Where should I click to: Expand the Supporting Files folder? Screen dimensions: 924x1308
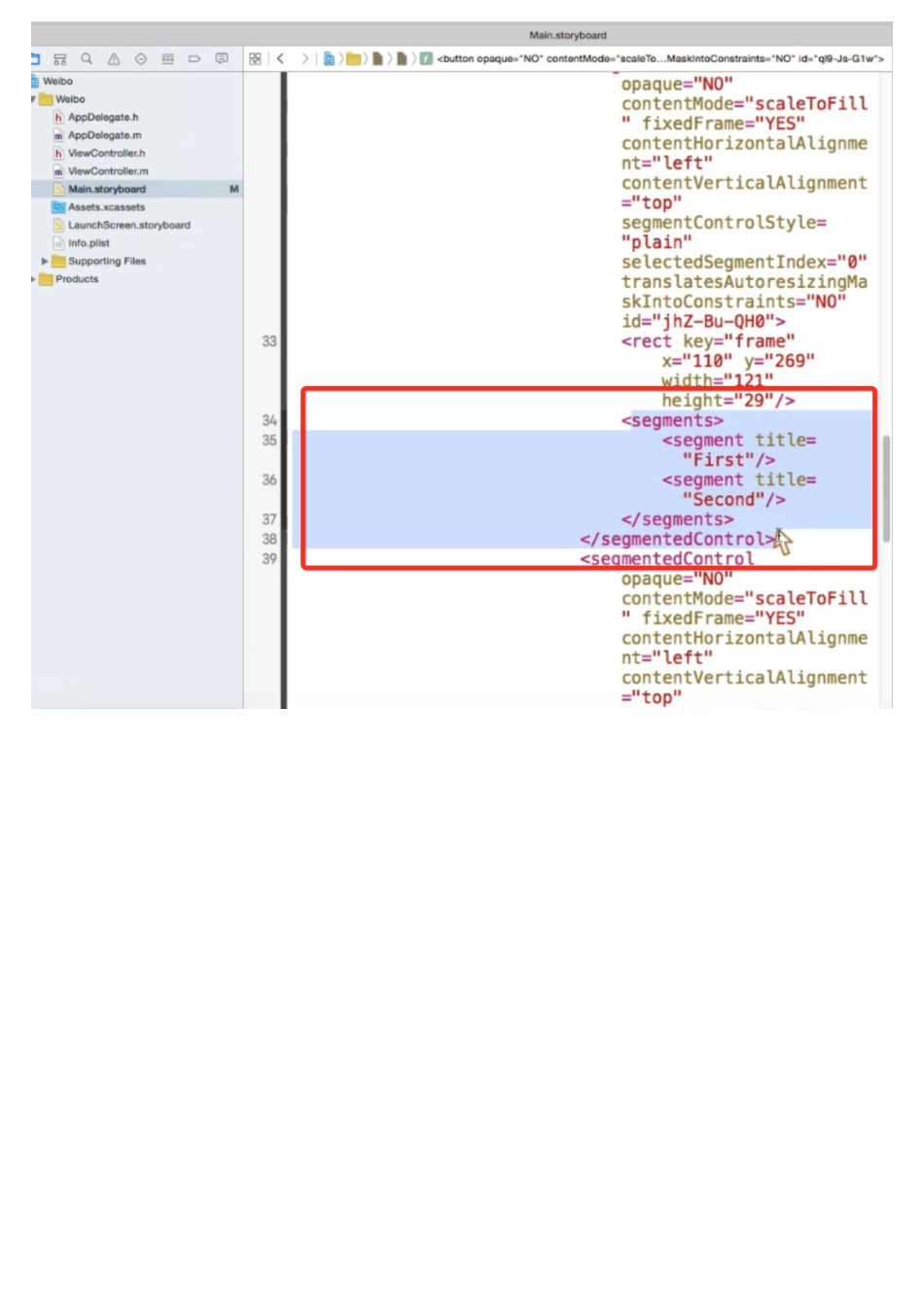[x=45, y=262]
